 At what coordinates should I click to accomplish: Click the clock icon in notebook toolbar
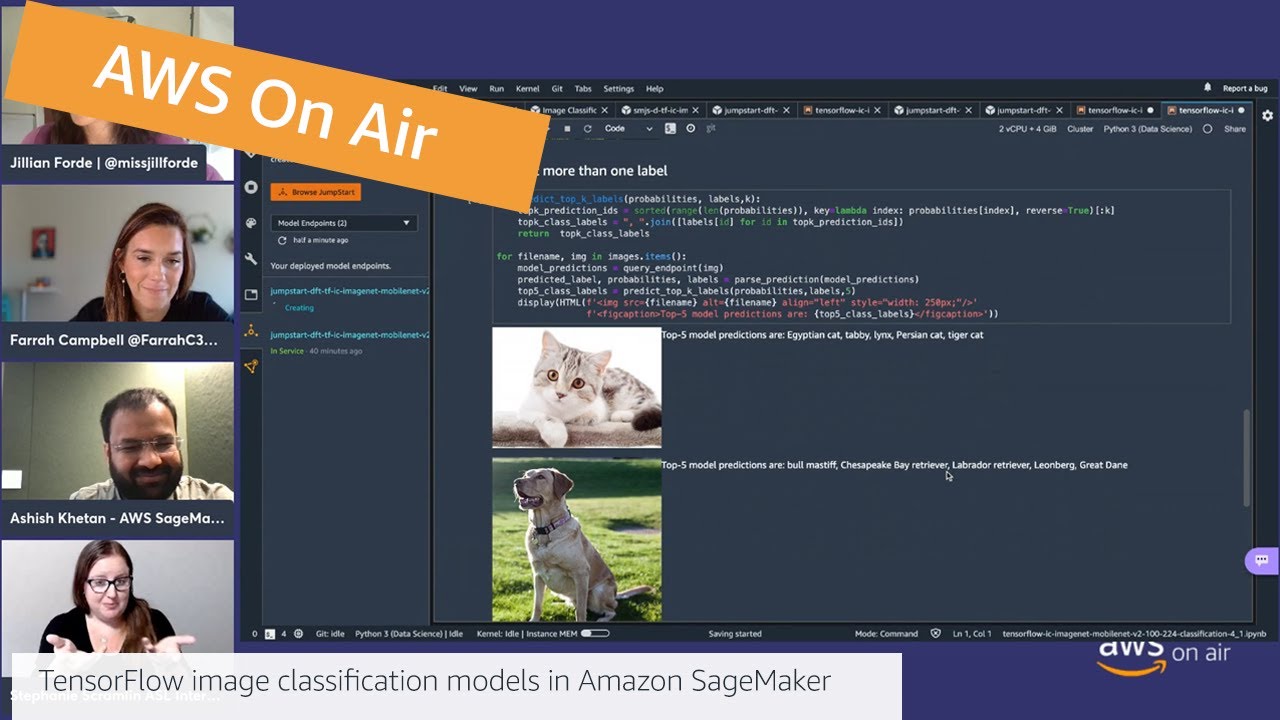[691, 129]
